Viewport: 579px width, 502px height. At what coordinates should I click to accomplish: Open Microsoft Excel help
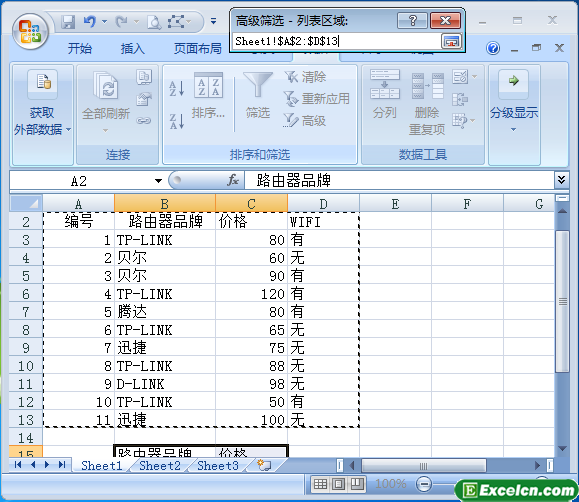pyautogui.click(x=493, y=48)
